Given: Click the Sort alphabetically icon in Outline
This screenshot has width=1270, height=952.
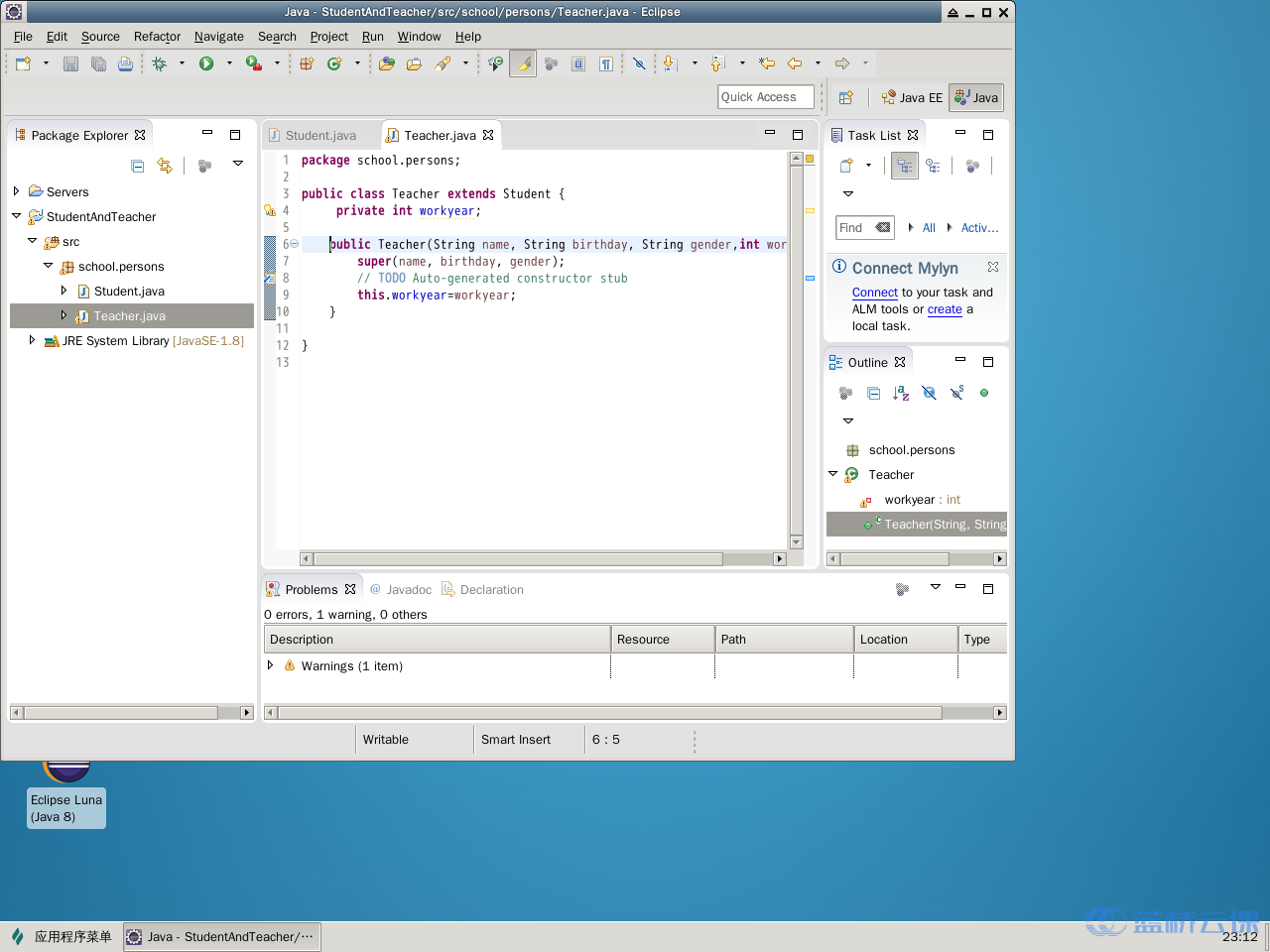Looking at the screenshot, I should pos(901,393).
